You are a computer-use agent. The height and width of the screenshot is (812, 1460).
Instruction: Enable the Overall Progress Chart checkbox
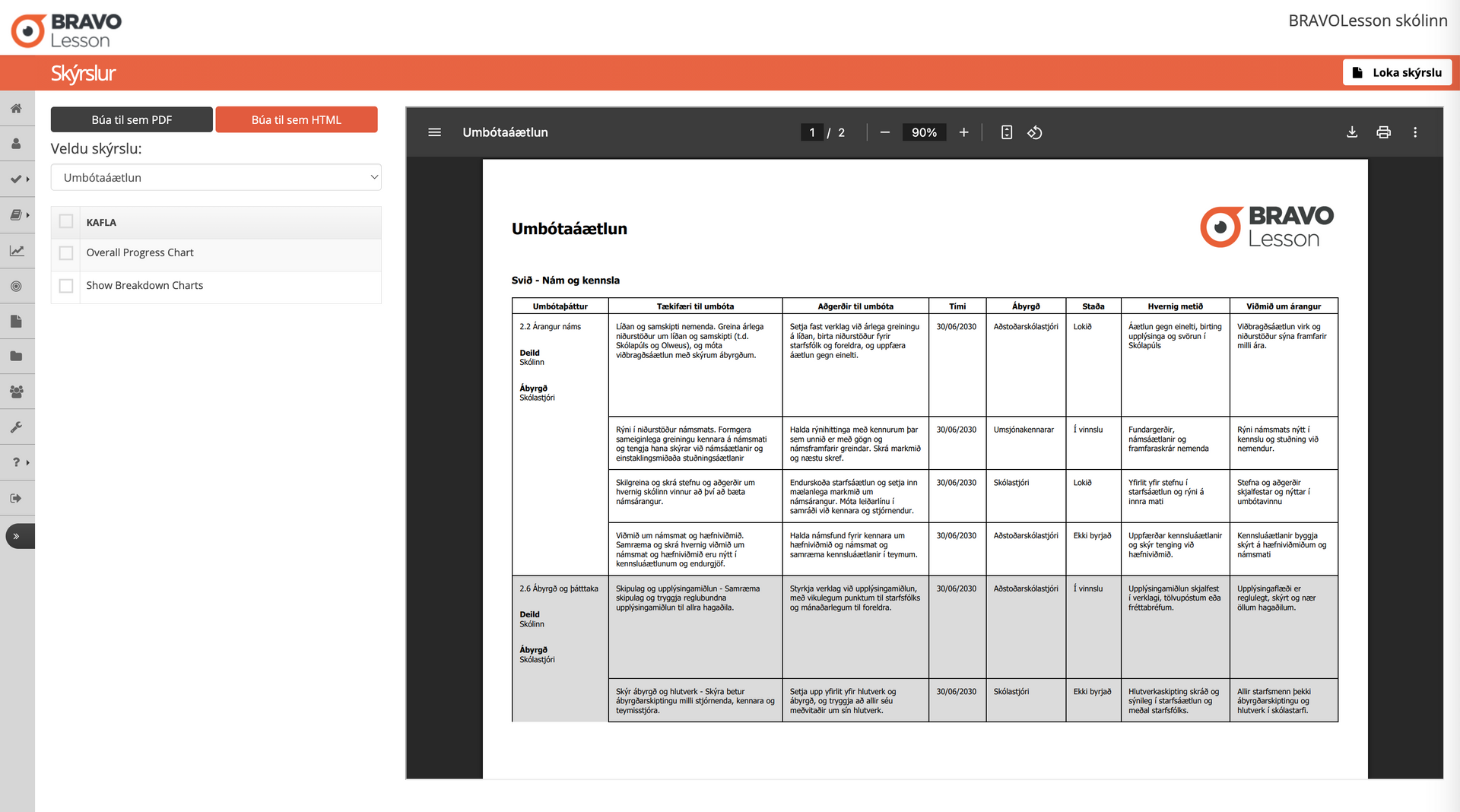[66, 253]
